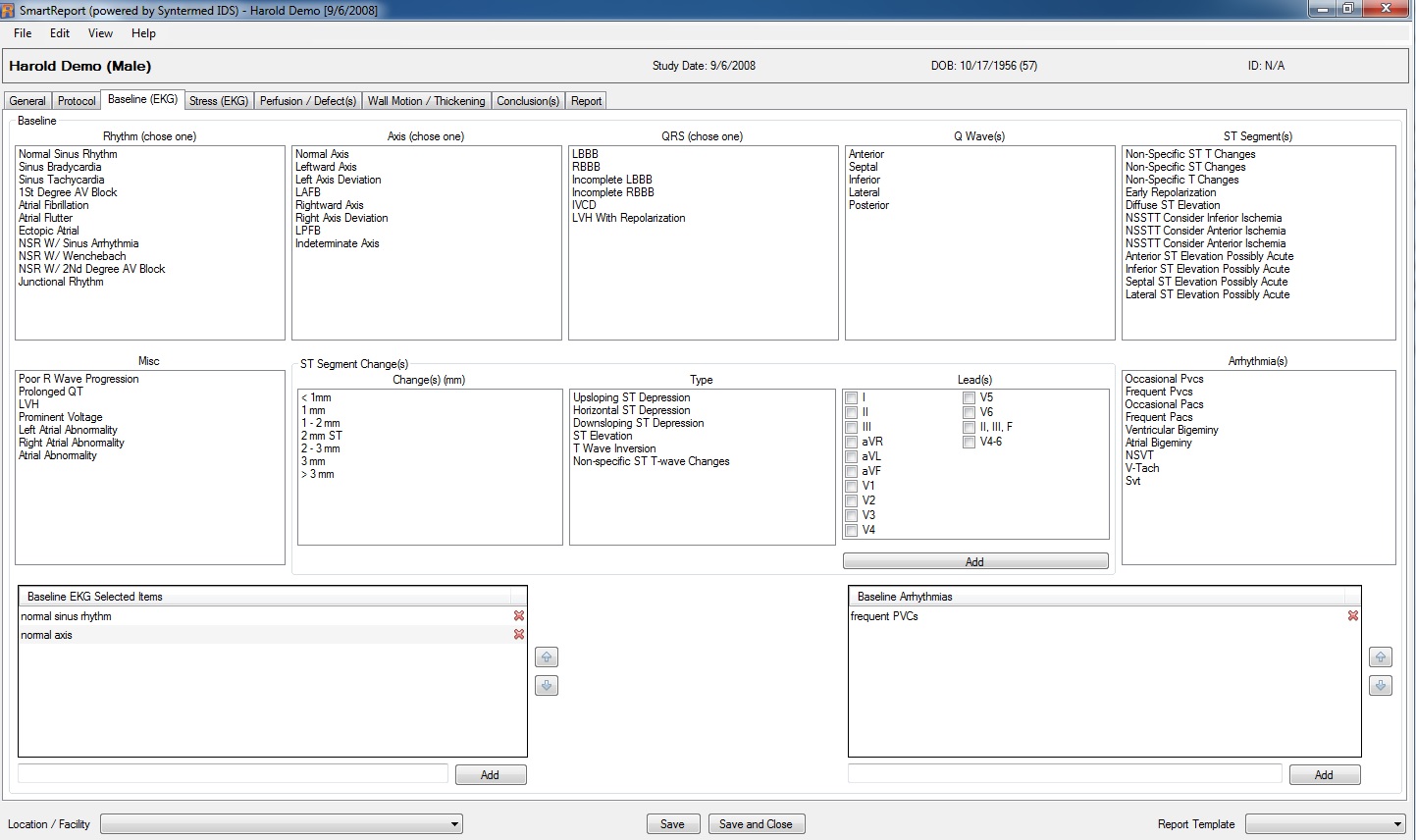Tick the 'II, III, F' leads checkbox
1416x840 pixels.
(x=970, y=428)
